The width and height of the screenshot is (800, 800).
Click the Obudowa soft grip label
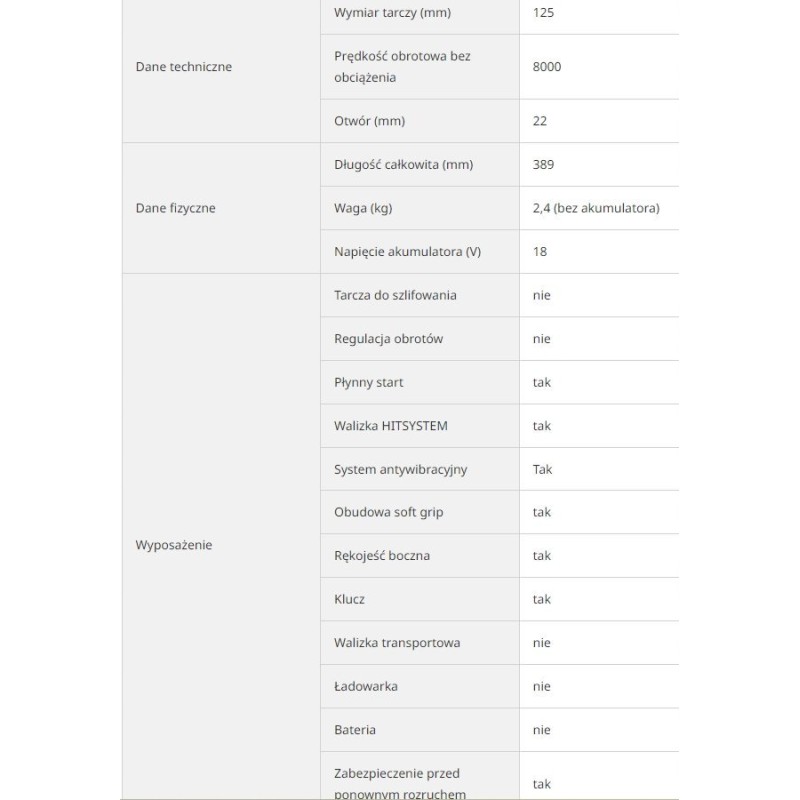tap(389, 512)
